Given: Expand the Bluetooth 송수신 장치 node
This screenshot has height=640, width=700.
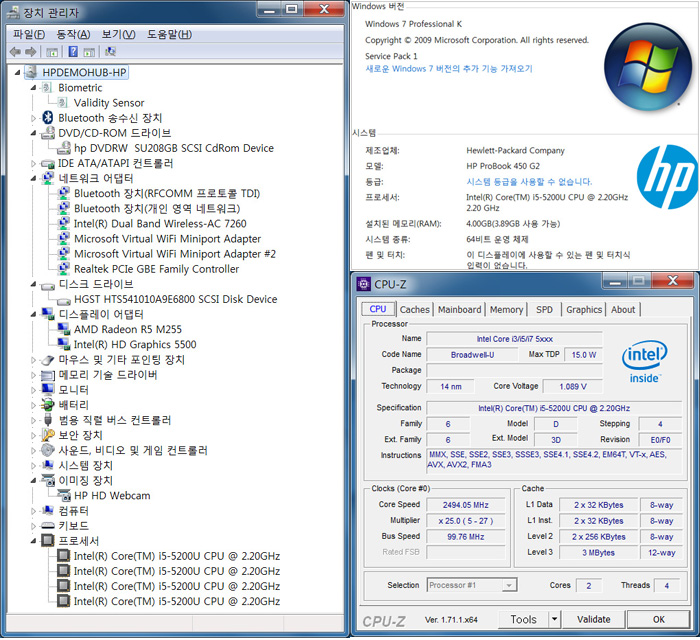Looking at the screenshot, I should tap(33, 118).
